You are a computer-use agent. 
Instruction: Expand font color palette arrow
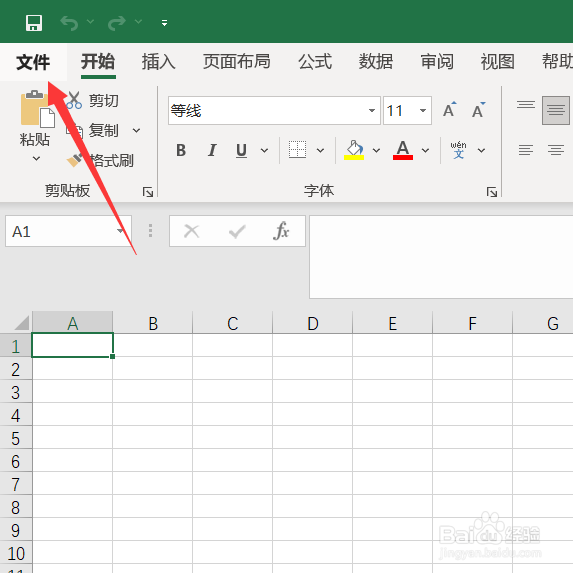click(x=425, y=150)
